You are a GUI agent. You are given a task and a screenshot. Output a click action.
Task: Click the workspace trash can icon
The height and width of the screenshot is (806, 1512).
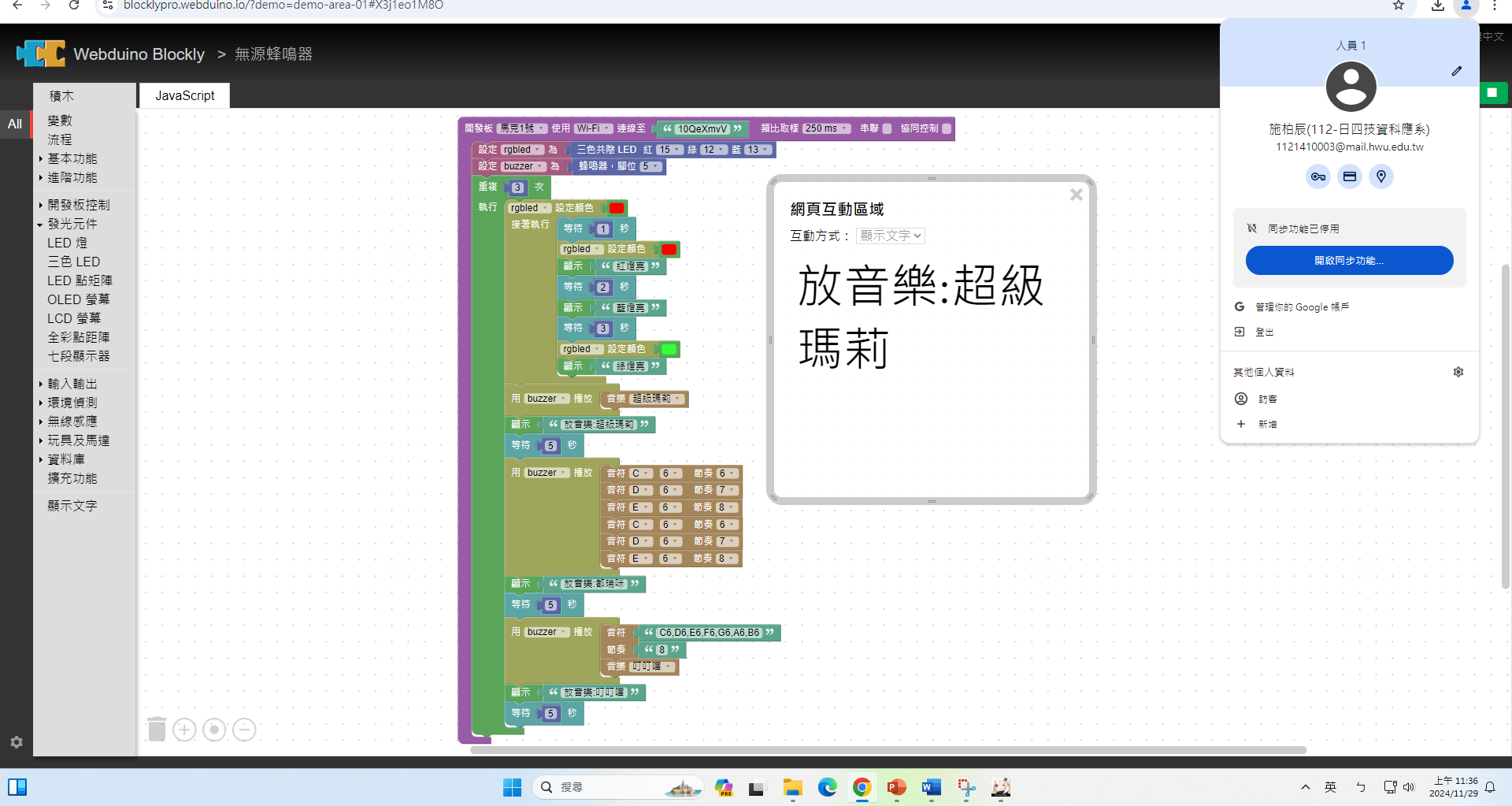pos(157,730)
